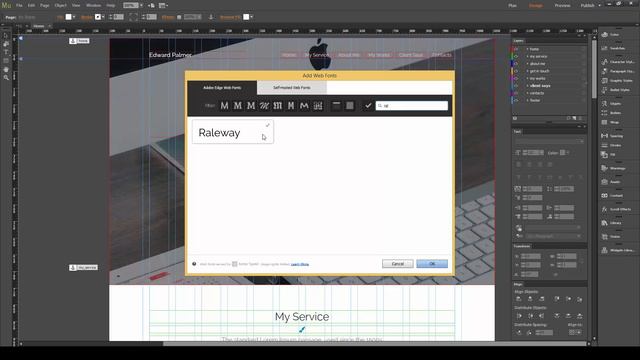Screen dimensions: 640x360
Task: Filter web fonts by Handmade classification
Action: tap(304, 106)
